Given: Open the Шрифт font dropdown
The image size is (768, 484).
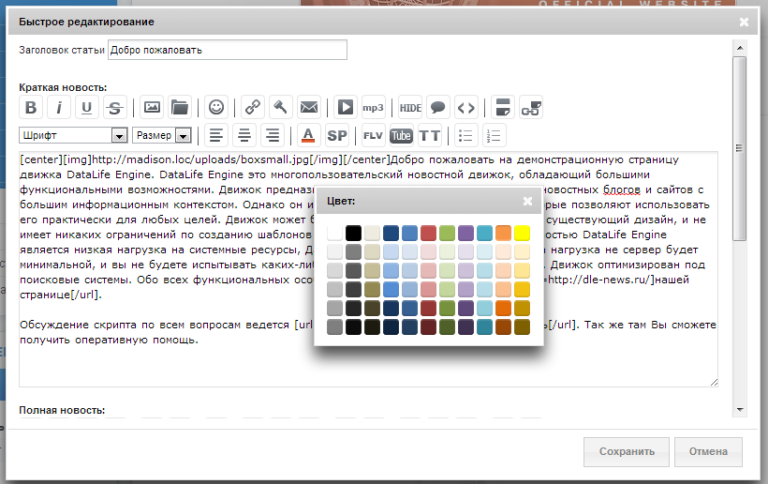Looking at the screenshot, I should (x=73, y=135).
